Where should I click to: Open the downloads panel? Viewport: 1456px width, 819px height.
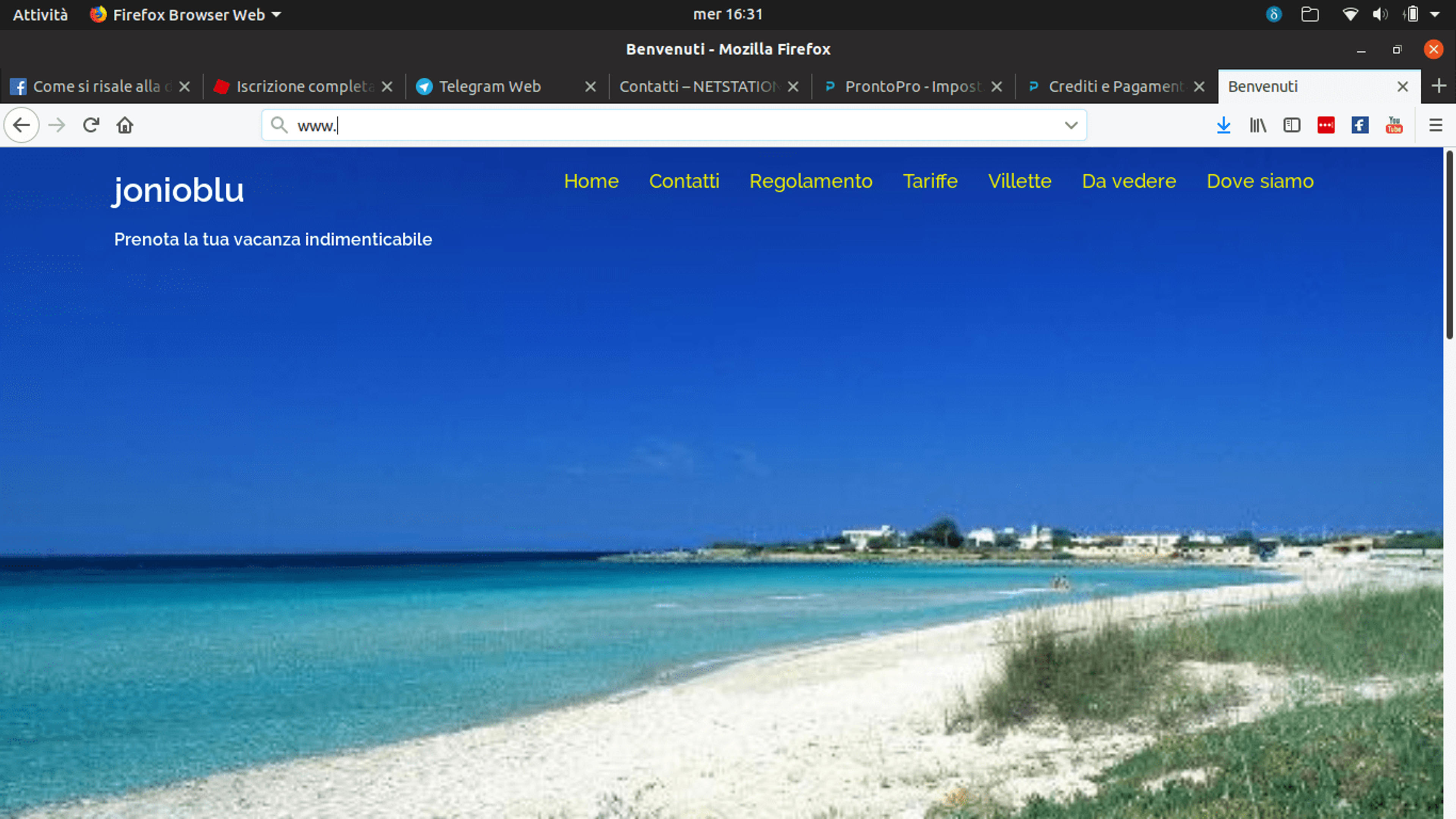(1224, 125)
